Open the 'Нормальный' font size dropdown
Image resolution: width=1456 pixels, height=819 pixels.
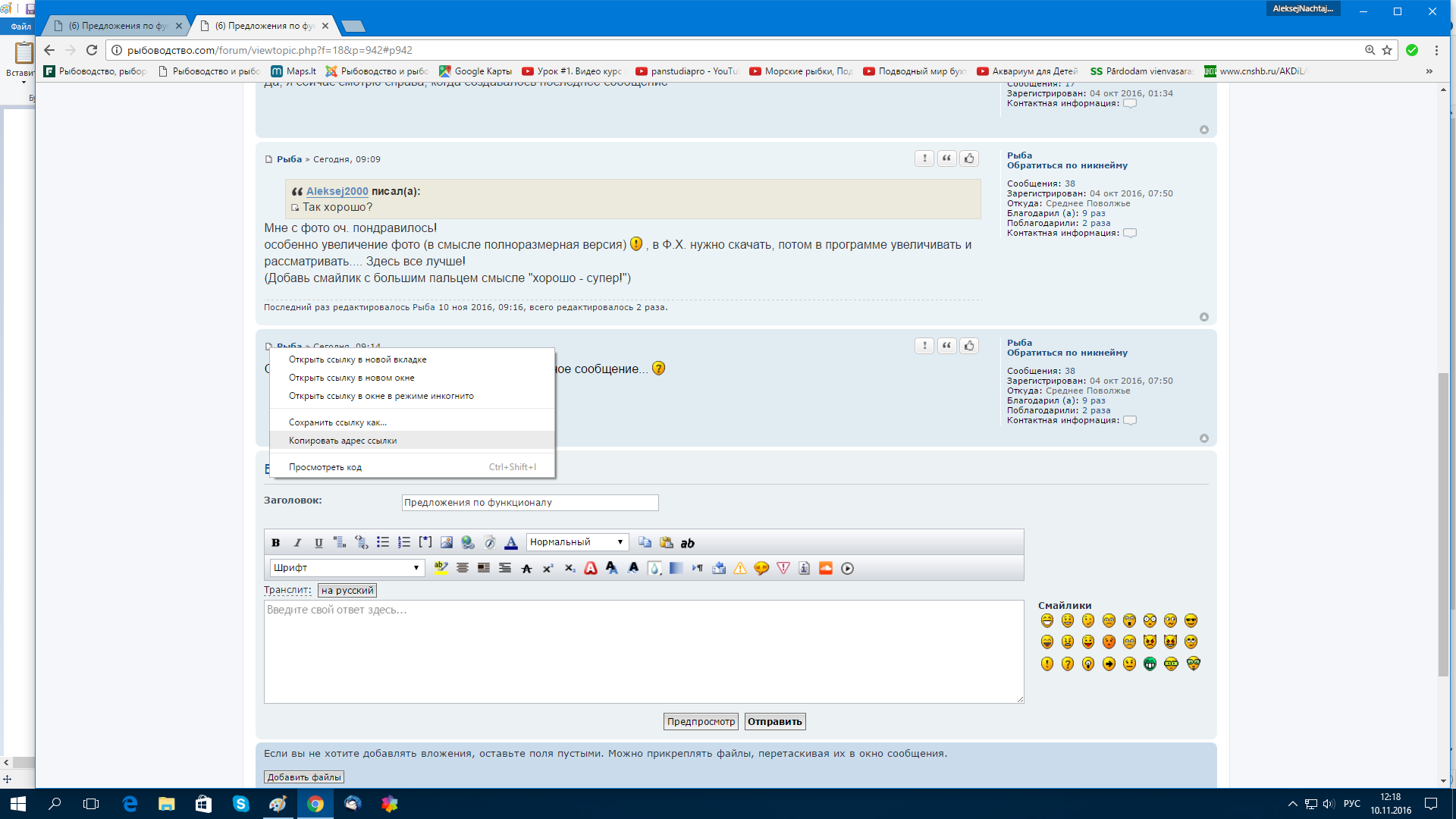click(x=577, y=542)
